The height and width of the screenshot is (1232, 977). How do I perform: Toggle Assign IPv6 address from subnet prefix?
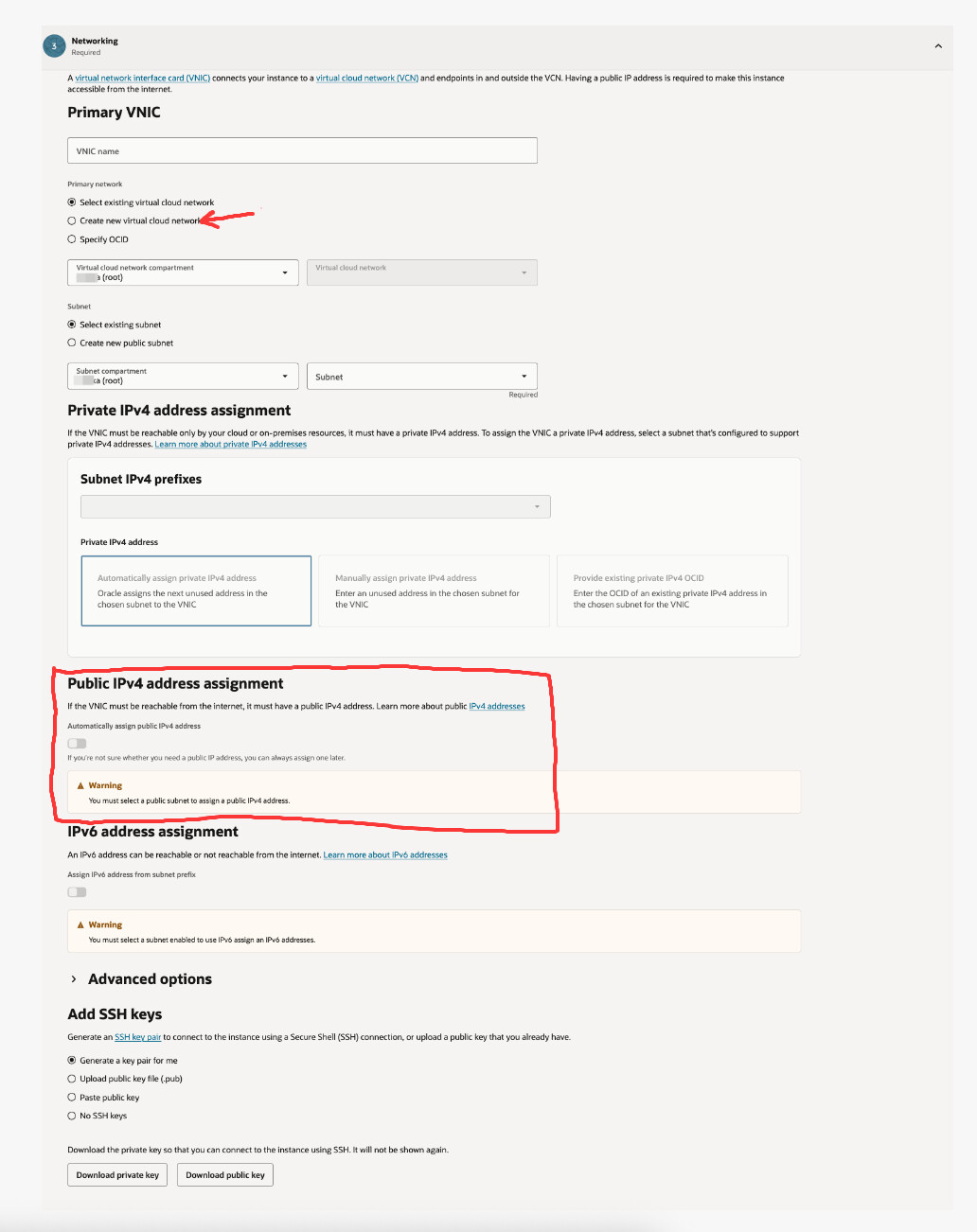pyautogui.click(x=77, y=891)
